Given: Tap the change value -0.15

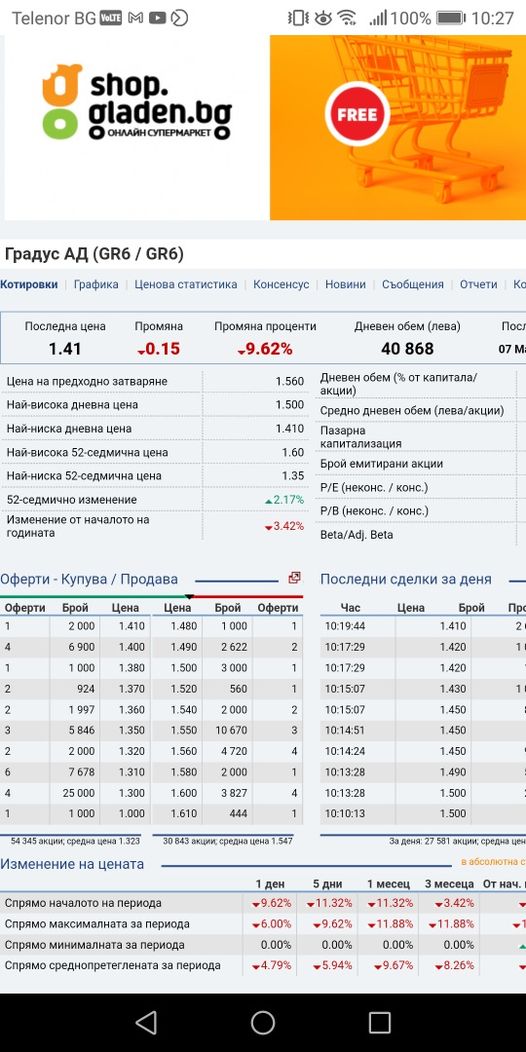Looking at the screenshot, I should (x=158, y=349).
